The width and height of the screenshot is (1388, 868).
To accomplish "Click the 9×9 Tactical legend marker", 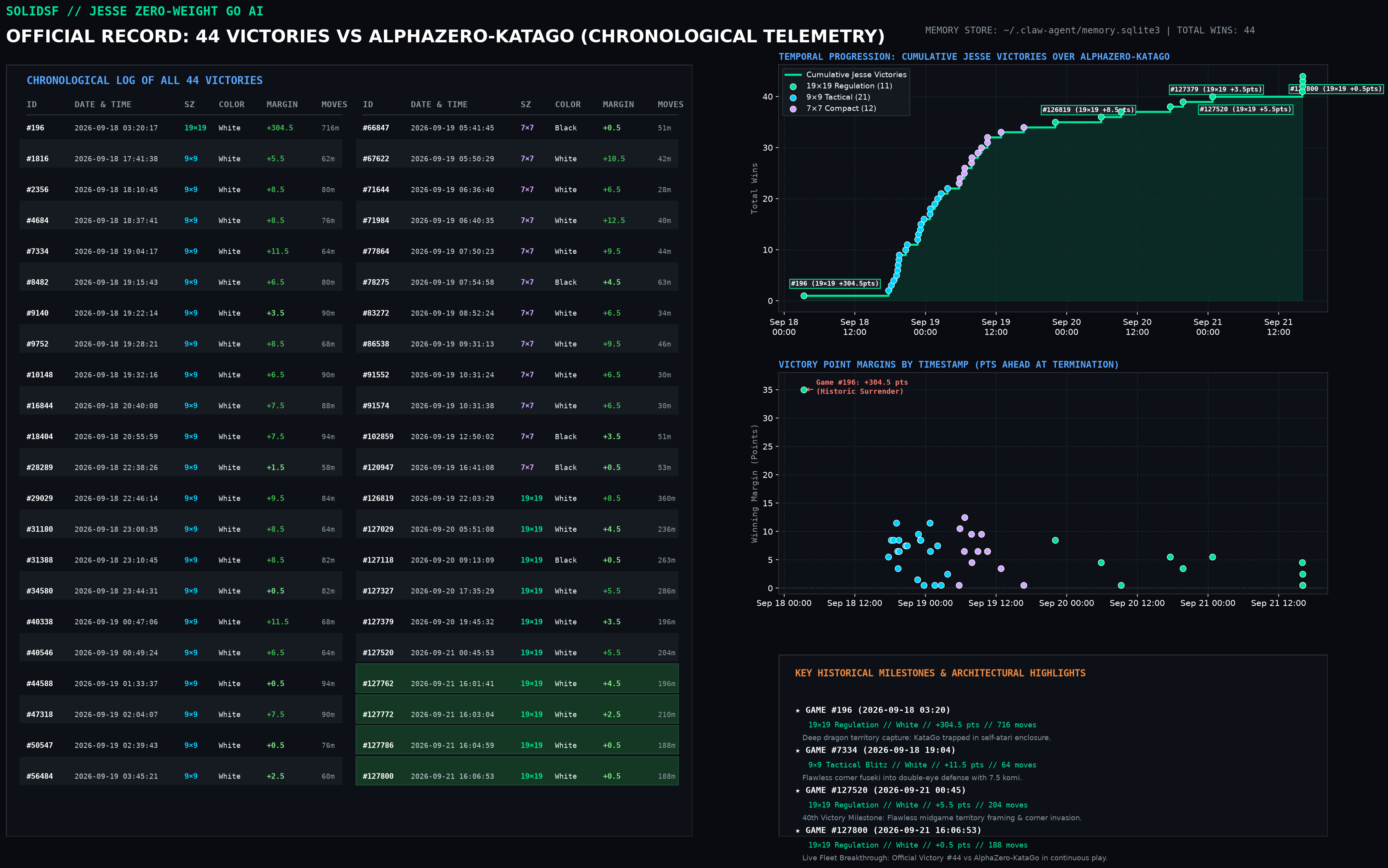I will (793, 98).
